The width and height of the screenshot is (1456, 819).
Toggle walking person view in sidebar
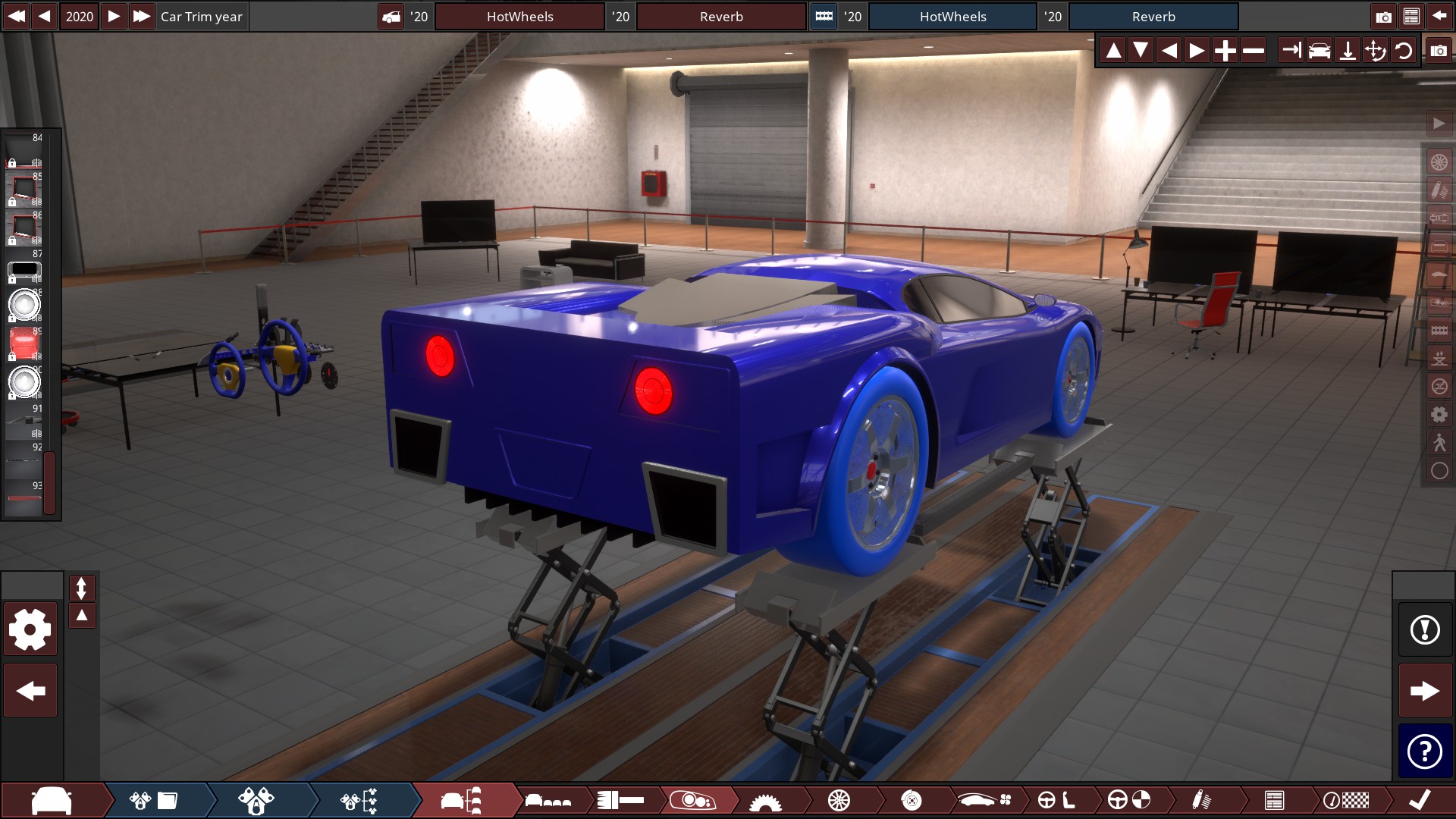pos(1439,443)
